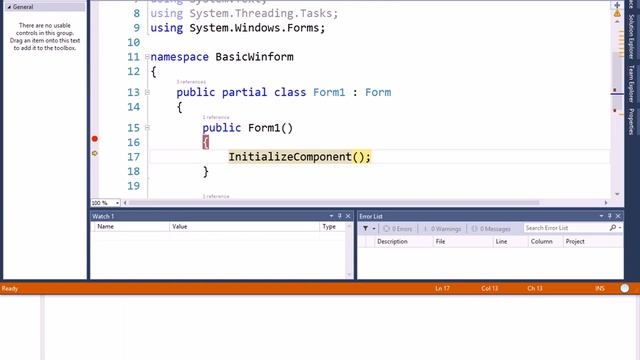Image resolution: width=640 pixels, height=360 pixels.
Task: Open the Team Explorer side tab
Action: pos(631,83)
